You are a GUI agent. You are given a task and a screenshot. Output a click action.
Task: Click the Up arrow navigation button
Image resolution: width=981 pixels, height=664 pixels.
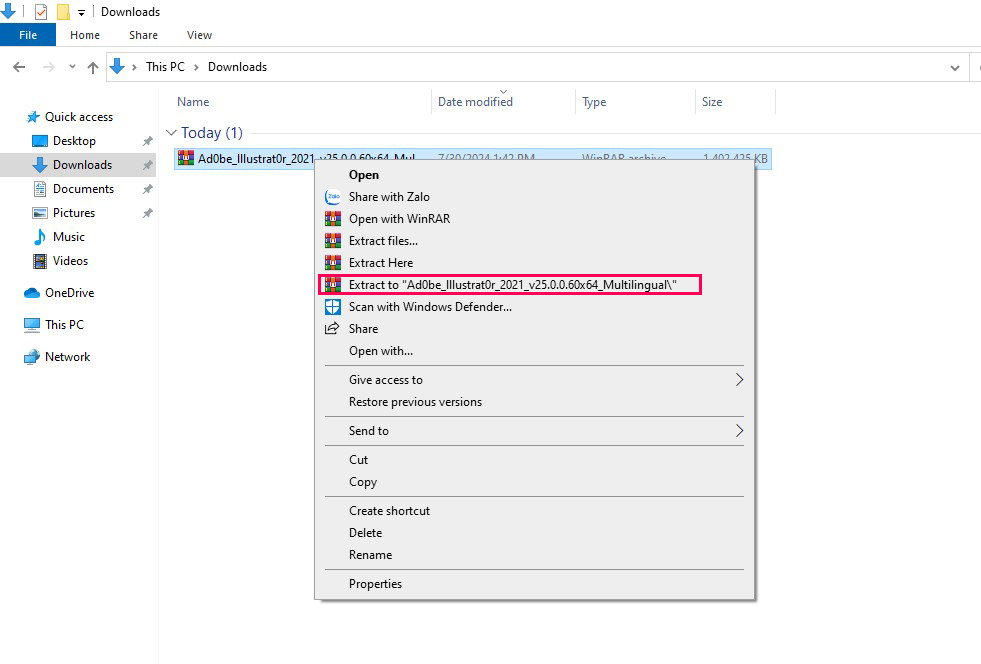coord(93,67)
